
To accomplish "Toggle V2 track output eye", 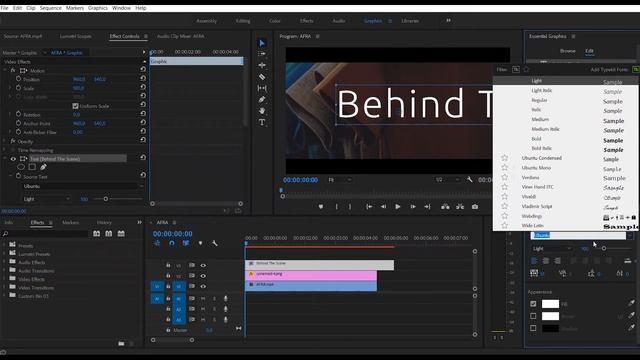I will [x=203, y=276].
